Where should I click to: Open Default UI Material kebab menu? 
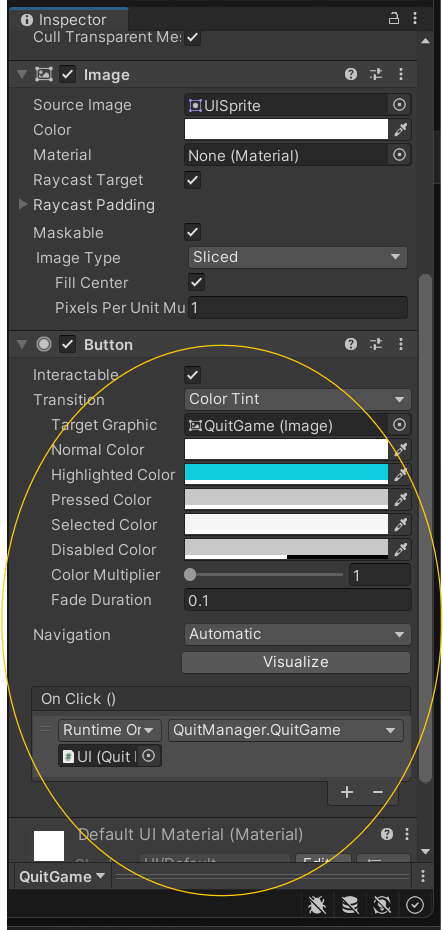(x=407, y=835)
